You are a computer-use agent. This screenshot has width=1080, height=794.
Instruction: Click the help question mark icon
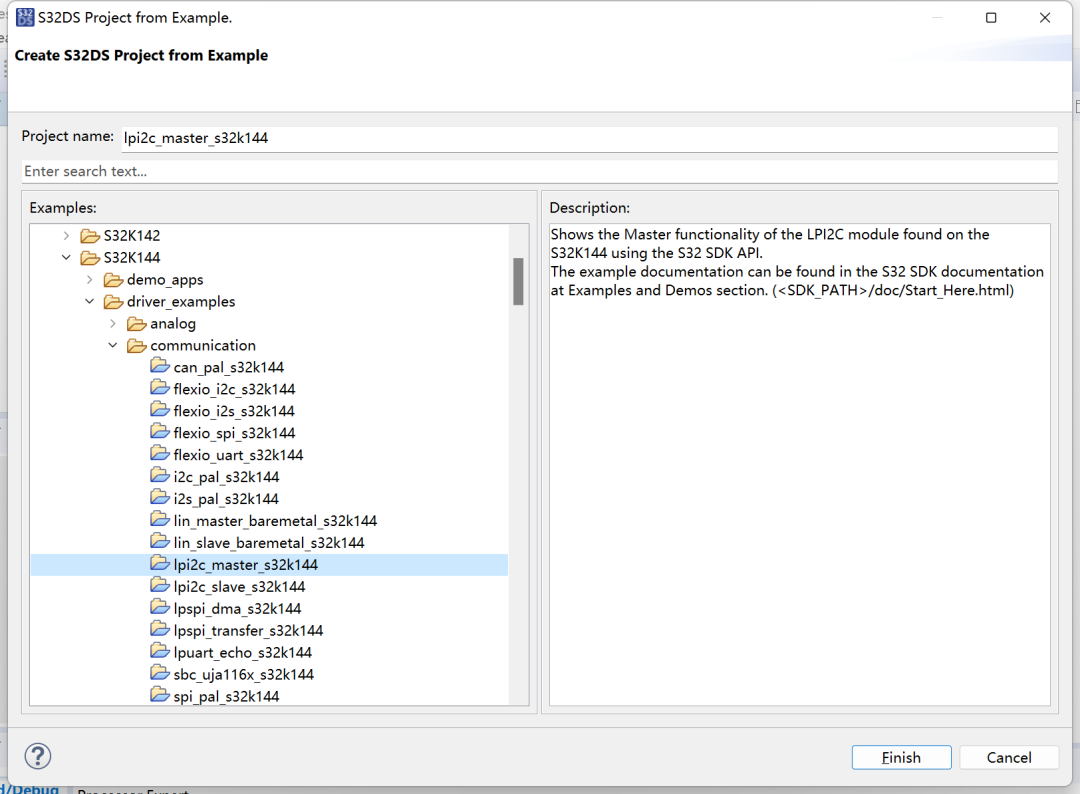tap(37, 756)
